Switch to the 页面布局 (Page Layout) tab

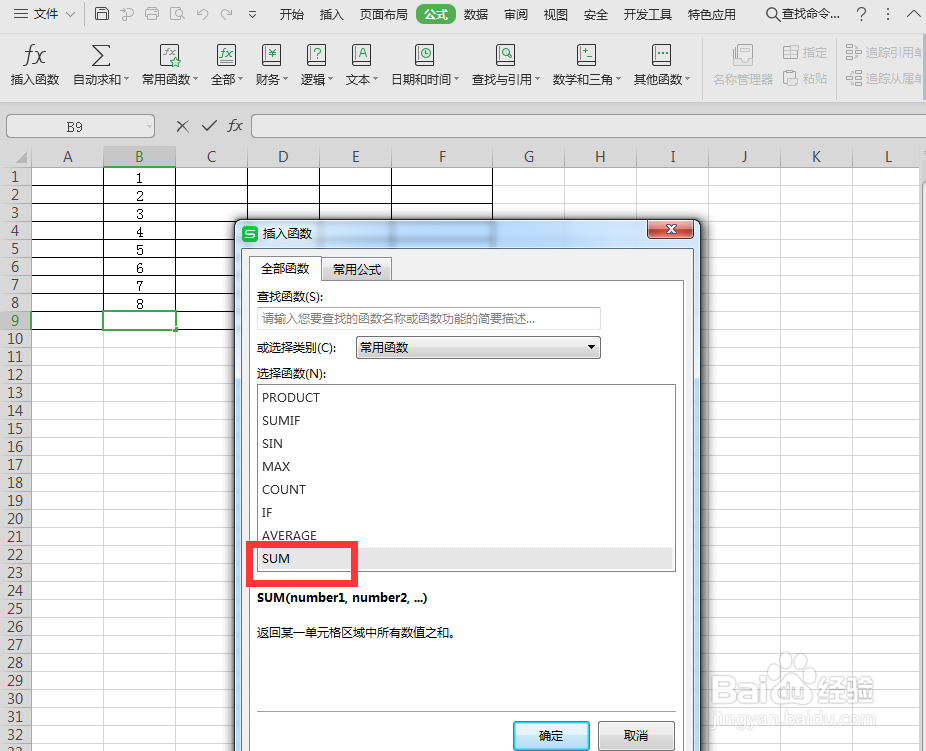click(x=383, y=14)
